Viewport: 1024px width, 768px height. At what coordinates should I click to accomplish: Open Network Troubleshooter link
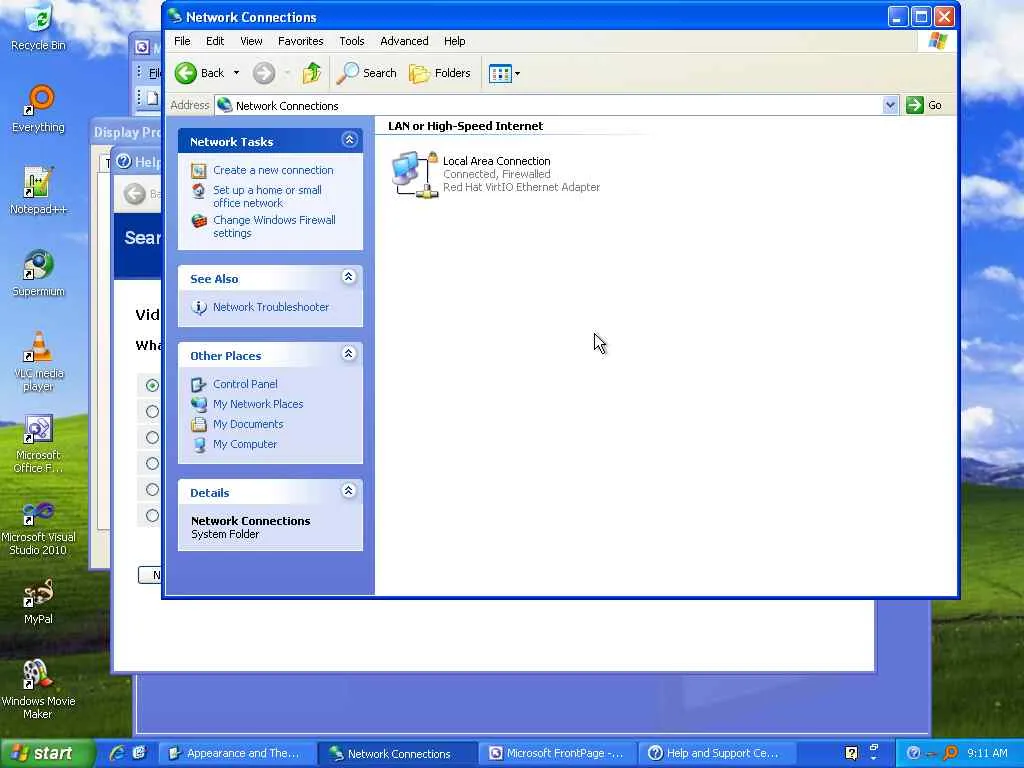tap(270, 307)
